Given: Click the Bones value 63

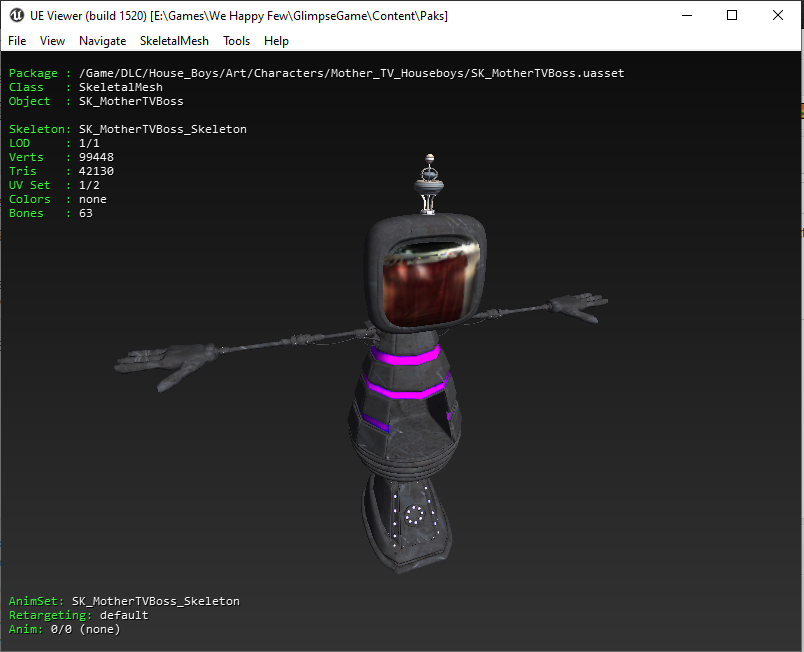Looking at the screenshot, I should tap(86, 213).
